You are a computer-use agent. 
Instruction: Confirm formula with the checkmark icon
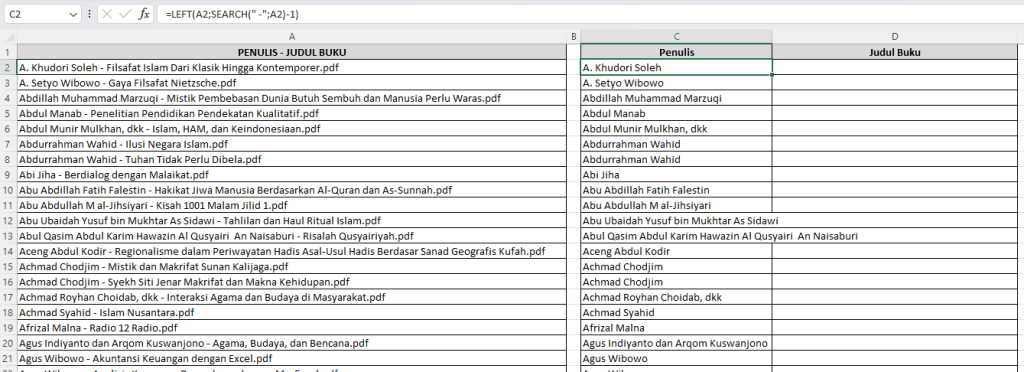tap(126, 14)
